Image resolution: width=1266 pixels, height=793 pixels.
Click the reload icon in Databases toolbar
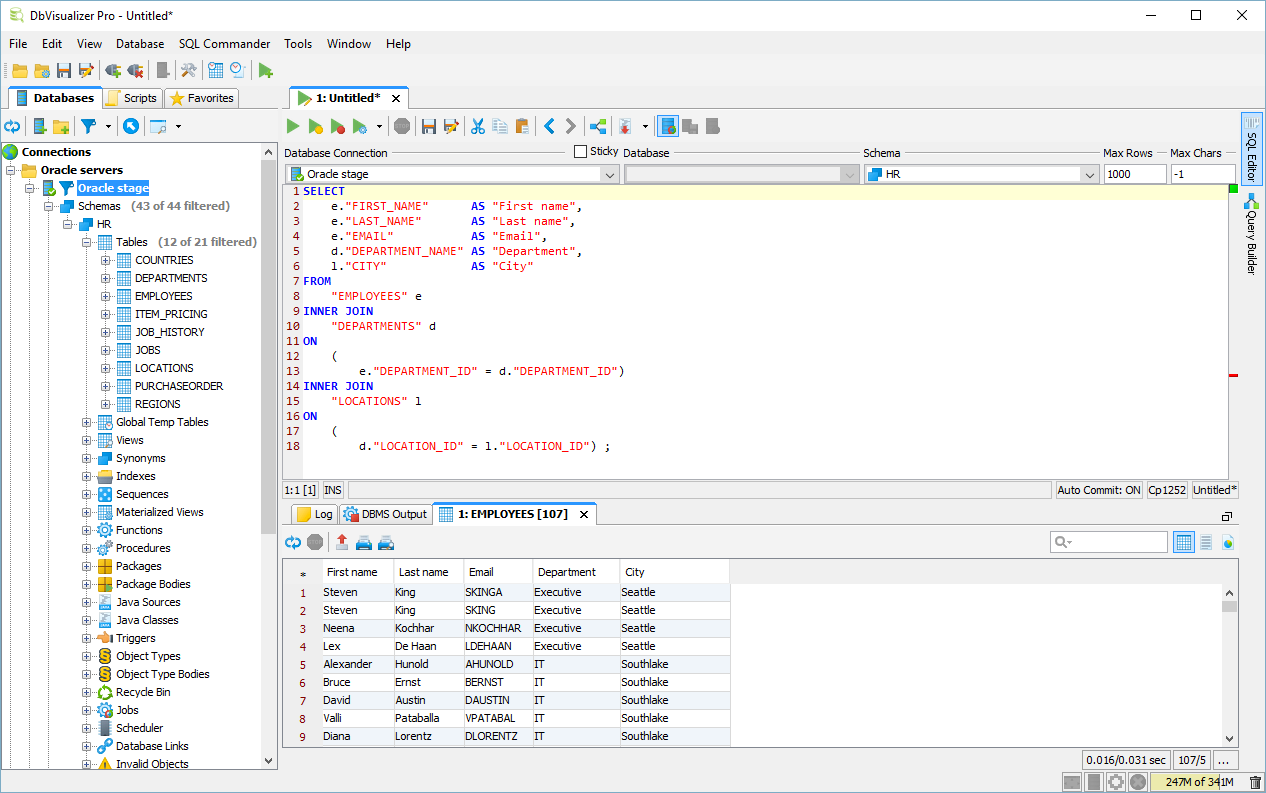[12, 126]
